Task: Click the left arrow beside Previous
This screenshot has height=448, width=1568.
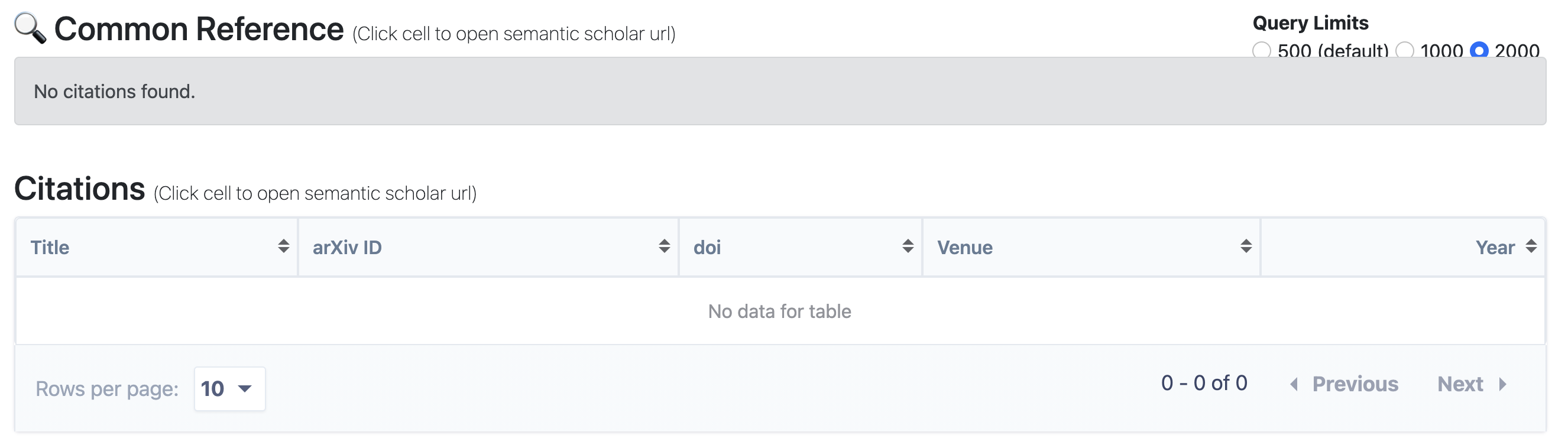Action: click(1294, 384)
